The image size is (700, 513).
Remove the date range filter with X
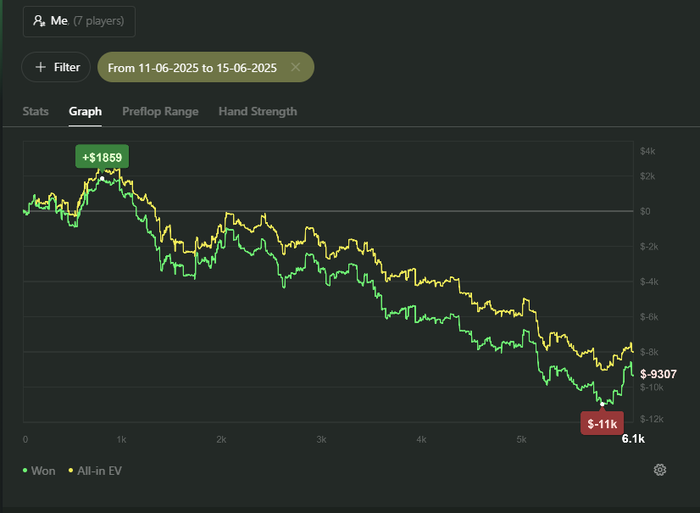point(295,67)
